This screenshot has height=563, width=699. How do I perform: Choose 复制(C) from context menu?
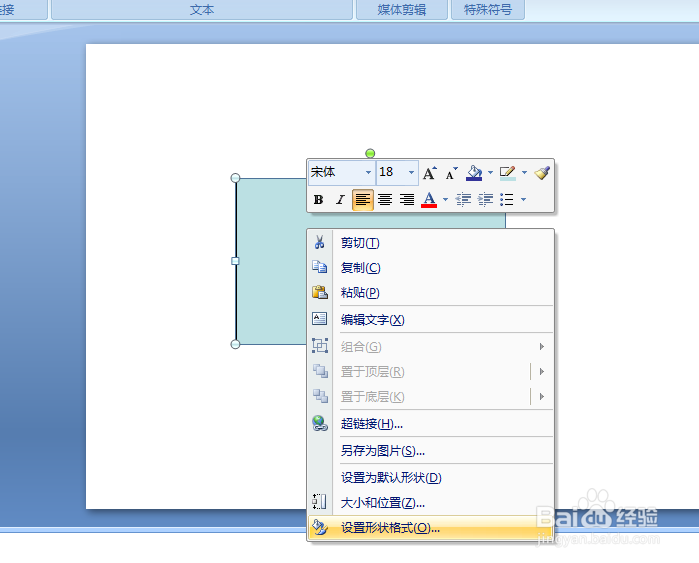[430, 268]
